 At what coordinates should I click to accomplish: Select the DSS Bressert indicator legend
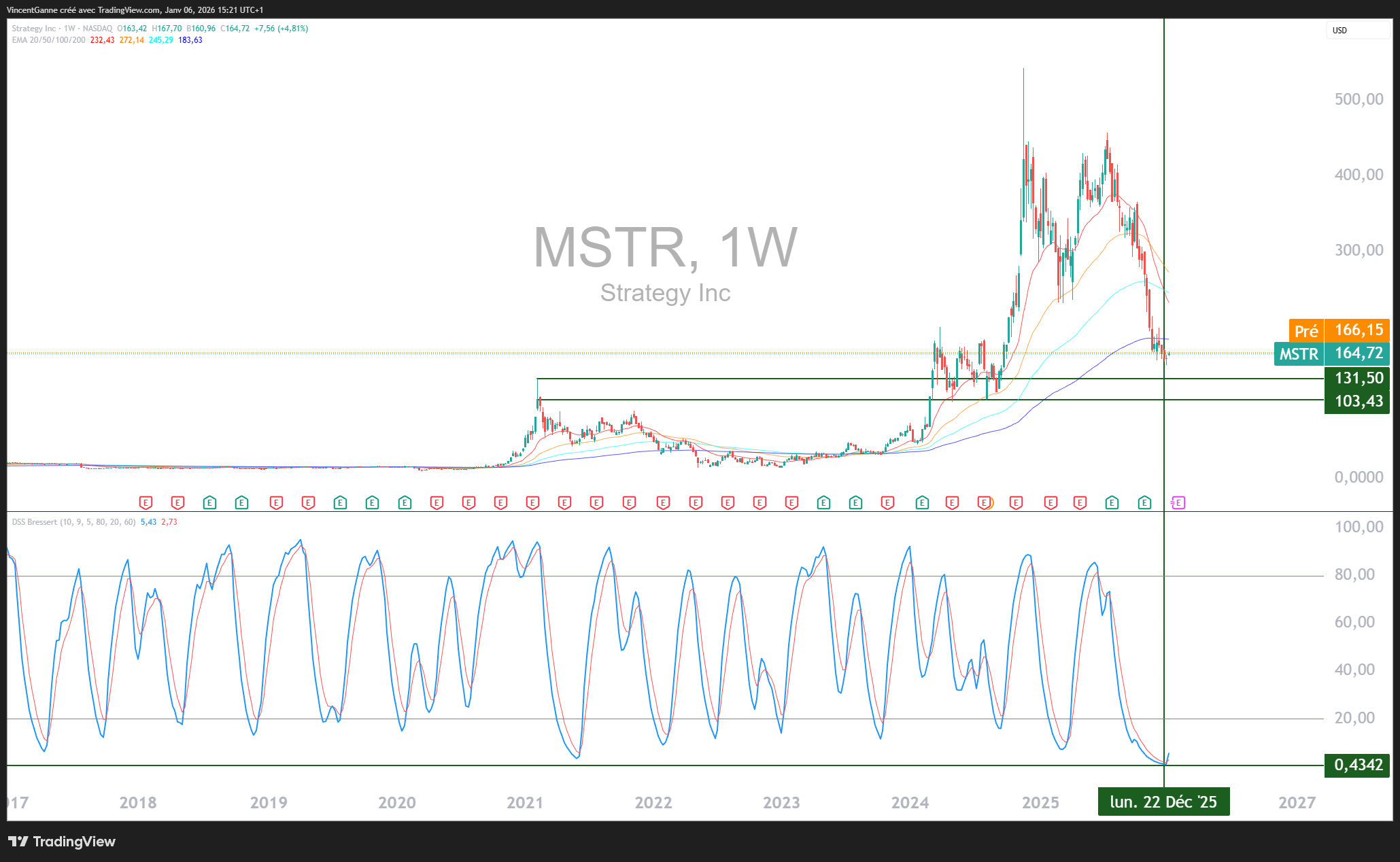(39, 522)
